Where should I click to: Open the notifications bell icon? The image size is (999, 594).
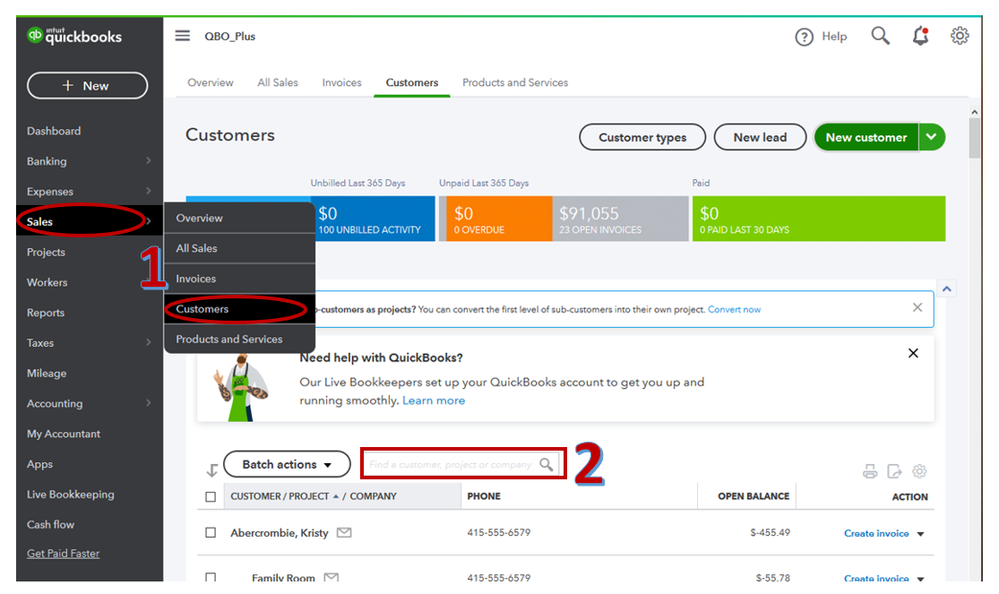click(x=921, y=36)
